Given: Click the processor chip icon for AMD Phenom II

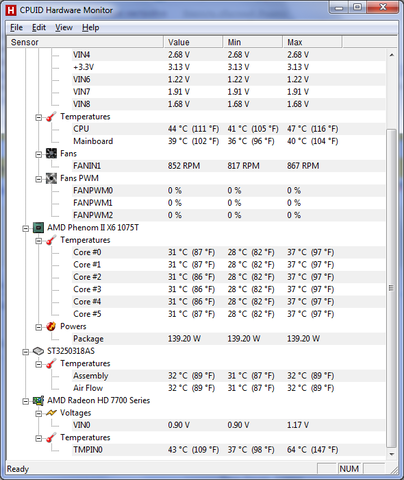Looking at the screenshot, I should pos(38,228).
